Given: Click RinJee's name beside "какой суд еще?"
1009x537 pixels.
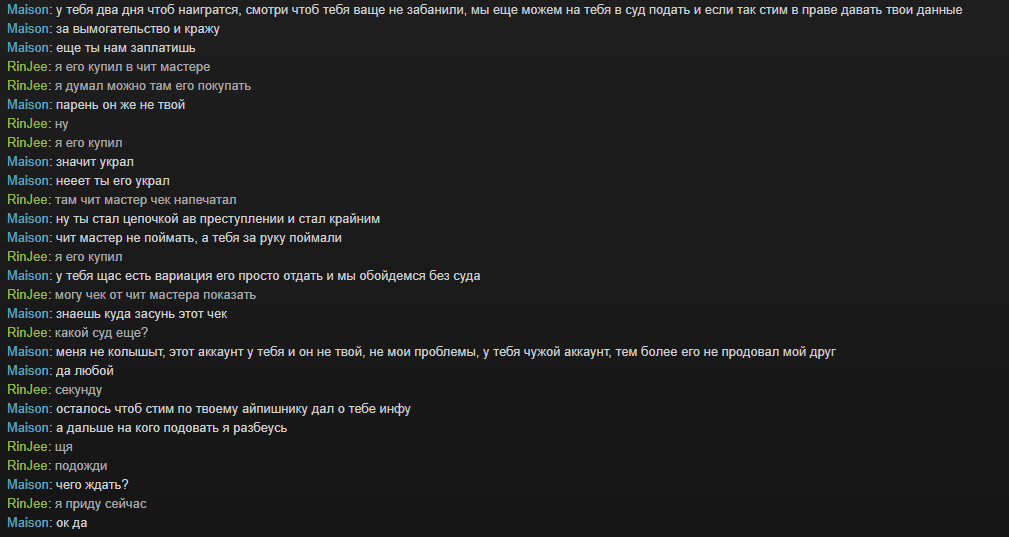Looking at the screenshot, I should [x=28, y=333].
